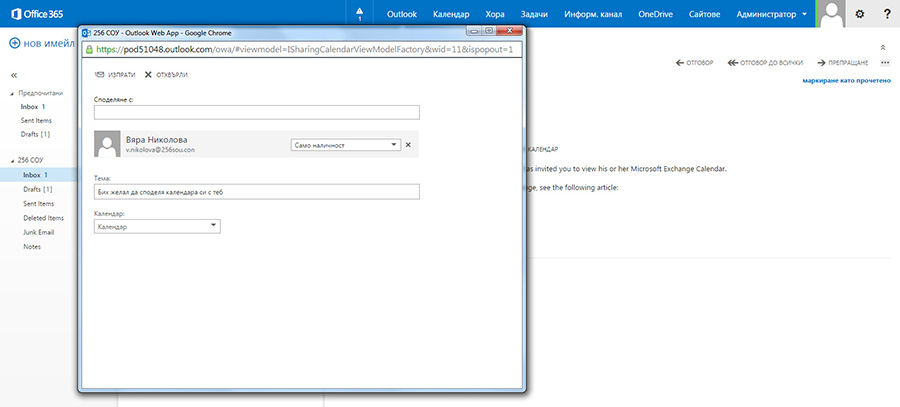
Task: Click the ИЗПРАТИ send button in popup
Action: tap(115, 75)
